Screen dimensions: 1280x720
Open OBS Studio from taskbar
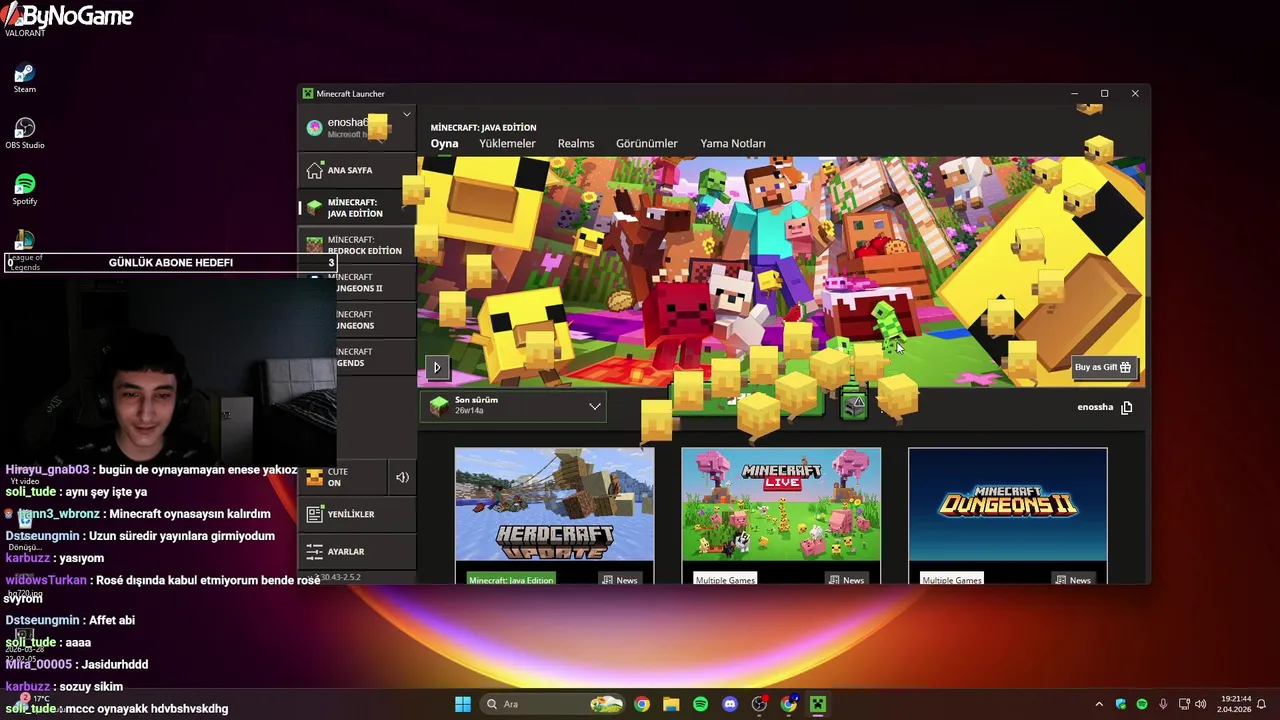[759, 704]
